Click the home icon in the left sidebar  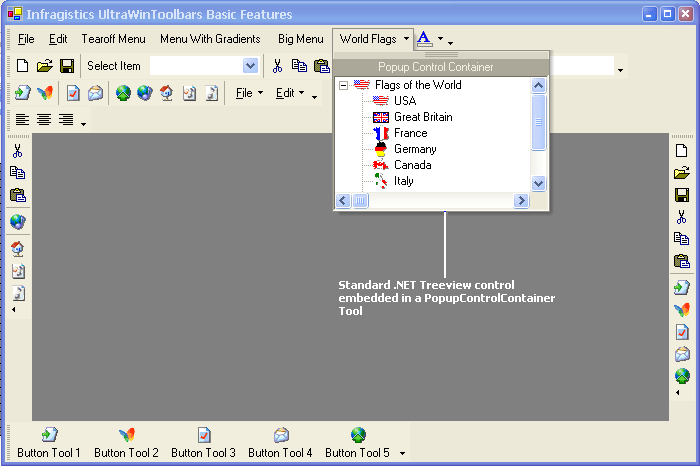pos(17,248)
